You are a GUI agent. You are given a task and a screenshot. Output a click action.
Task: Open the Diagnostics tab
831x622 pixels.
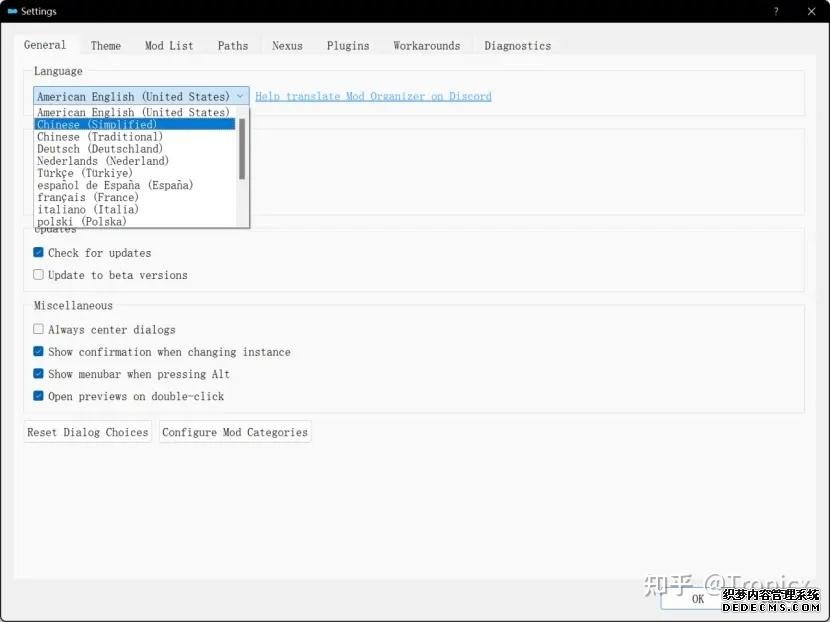tap(517, 46)
